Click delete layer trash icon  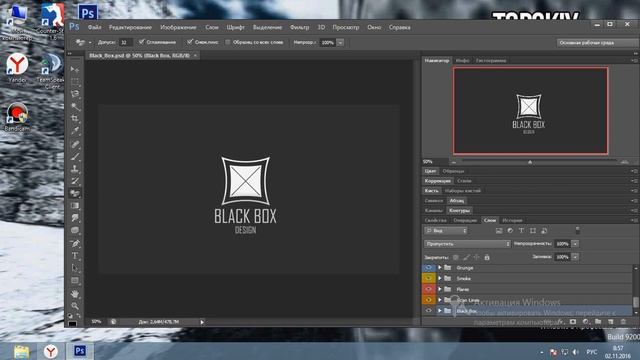point(623,322)
